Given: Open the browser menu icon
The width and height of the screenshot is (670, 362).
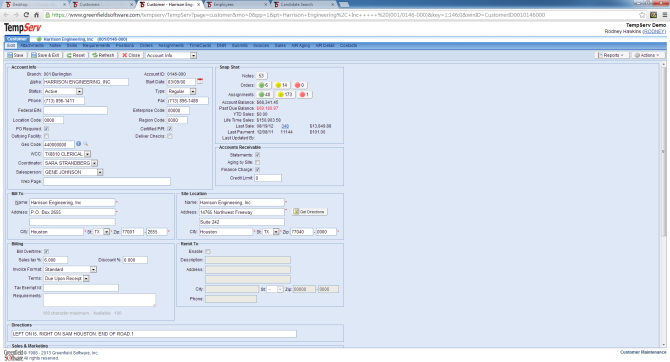Looking at the screenshot, I should tap(664, 15).
